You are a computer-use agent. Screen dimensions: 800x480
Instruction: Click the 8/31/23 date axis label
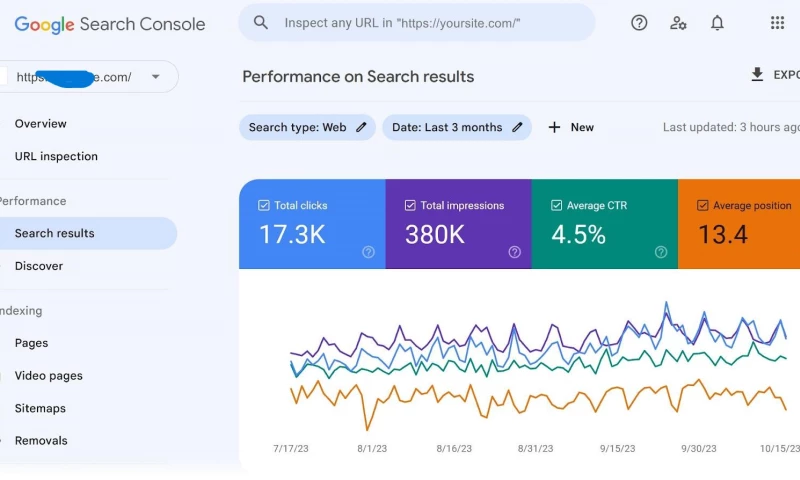535,448
